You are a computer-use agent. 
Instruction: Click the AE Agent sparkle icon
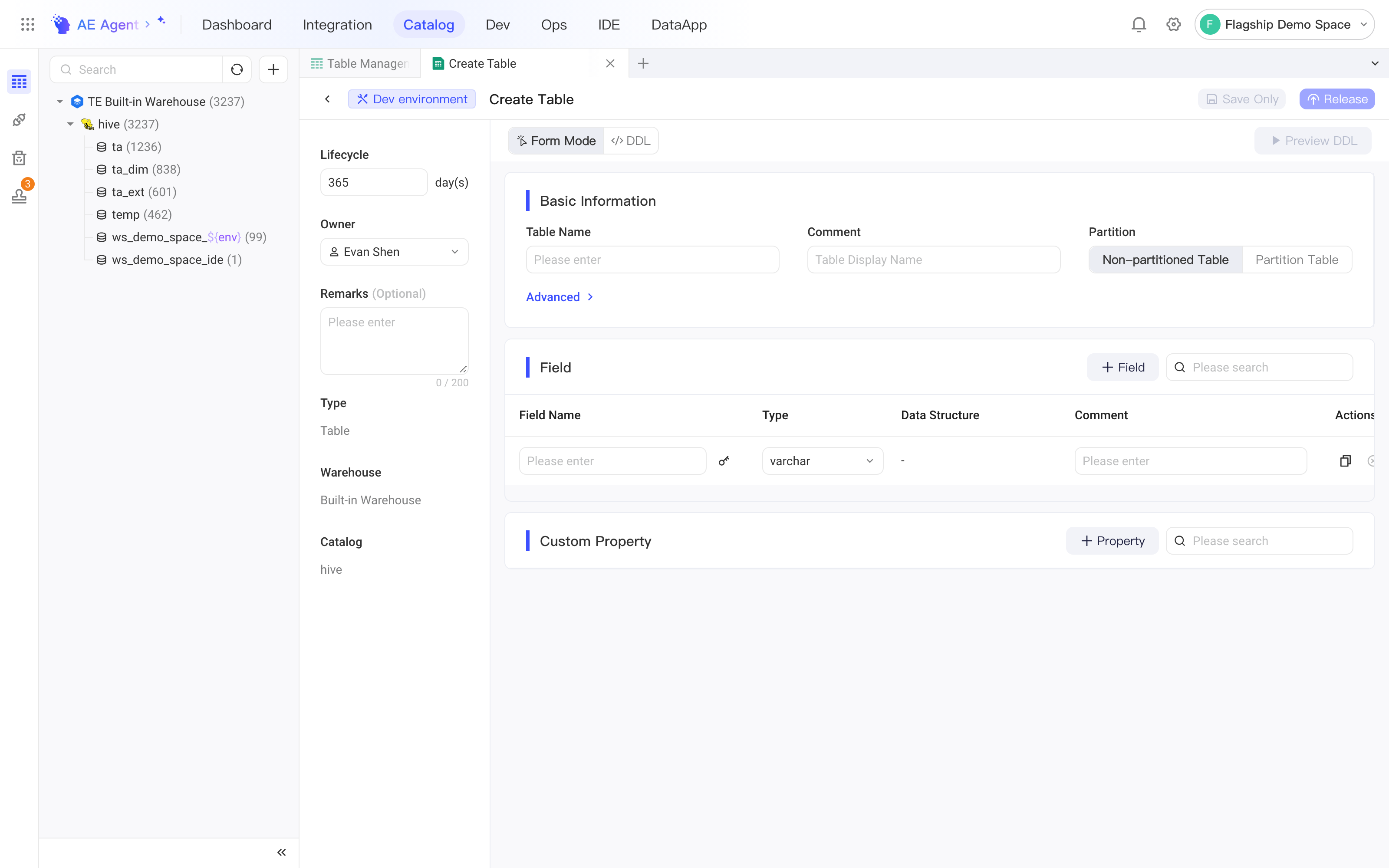(x=162, y=21)
